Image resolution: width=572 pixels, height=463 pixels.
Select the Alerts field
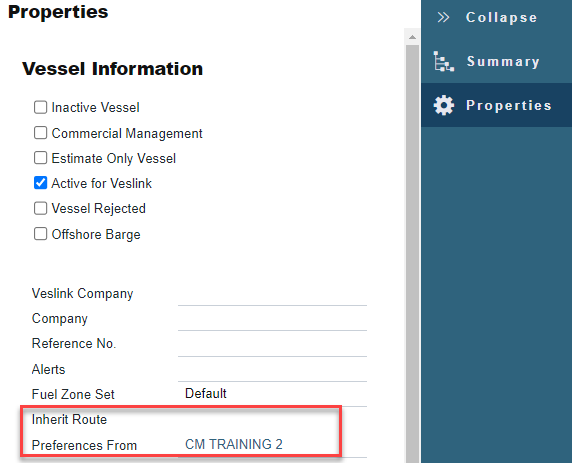(x=272, y=370)
